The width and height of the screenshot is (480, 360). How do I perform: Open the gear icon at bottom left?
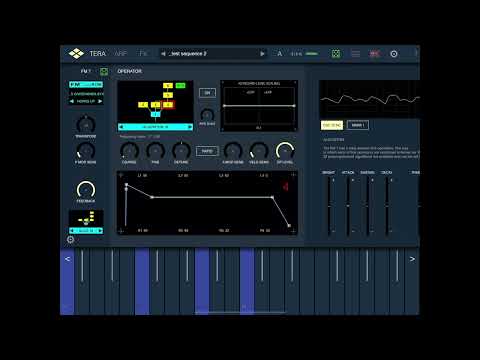(x=70, y=239)
